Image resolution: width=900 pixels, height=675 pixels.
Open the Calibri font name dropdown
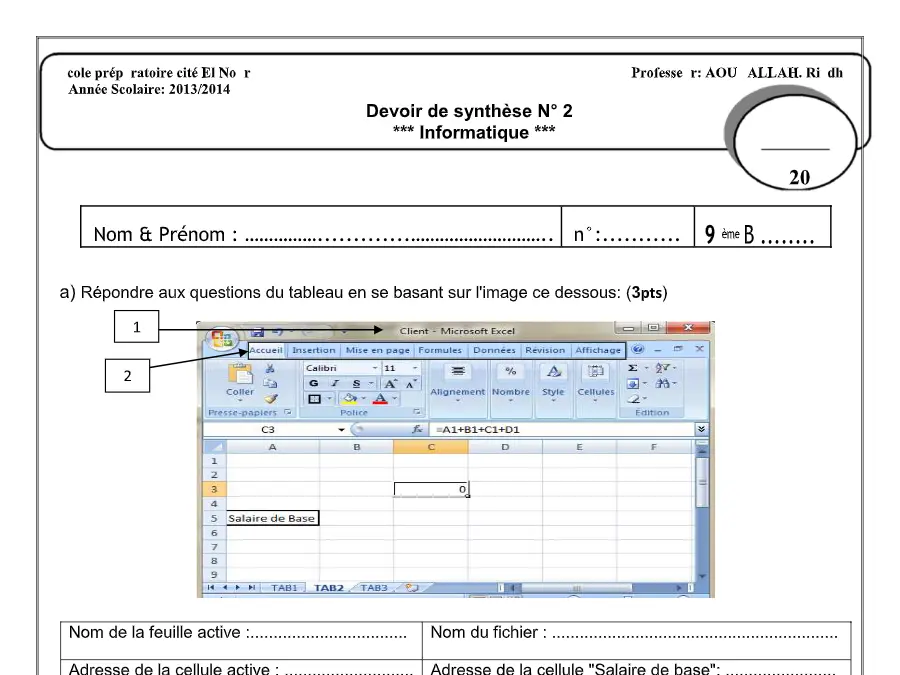coord(375,368)
